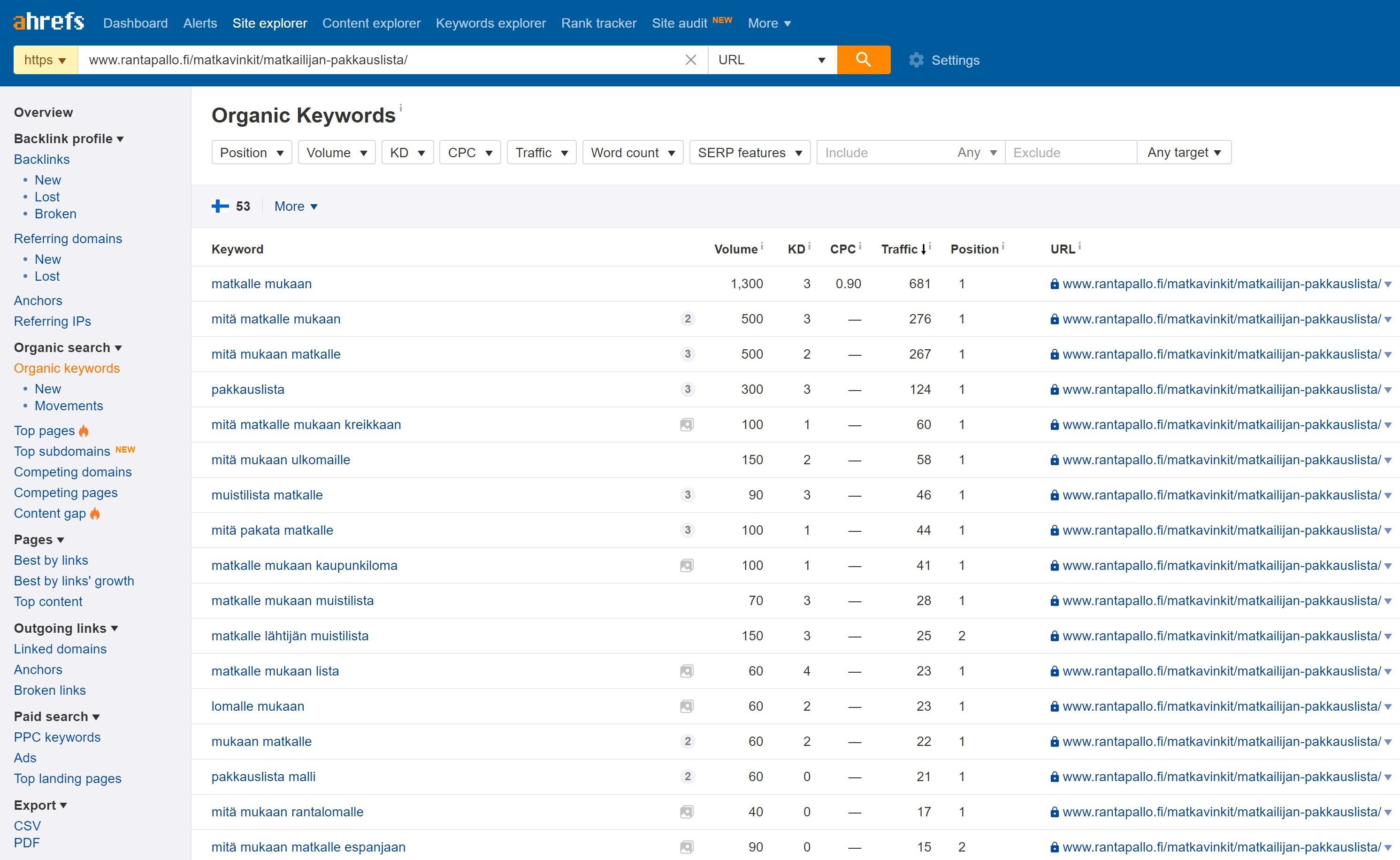Collapse the Backlink profile sidebar section
The height and width of the screenshot is (860, 1400).
click(68, 139)
